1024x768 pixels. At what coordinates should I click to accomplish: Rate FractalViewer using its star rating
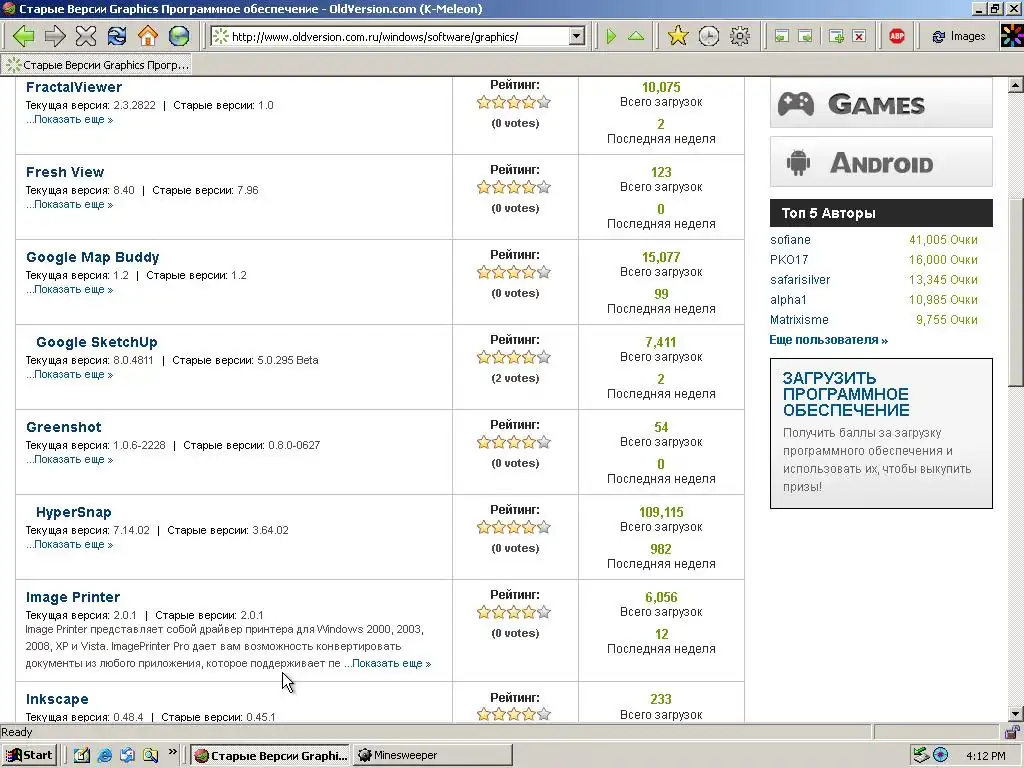tap(514, 103)
